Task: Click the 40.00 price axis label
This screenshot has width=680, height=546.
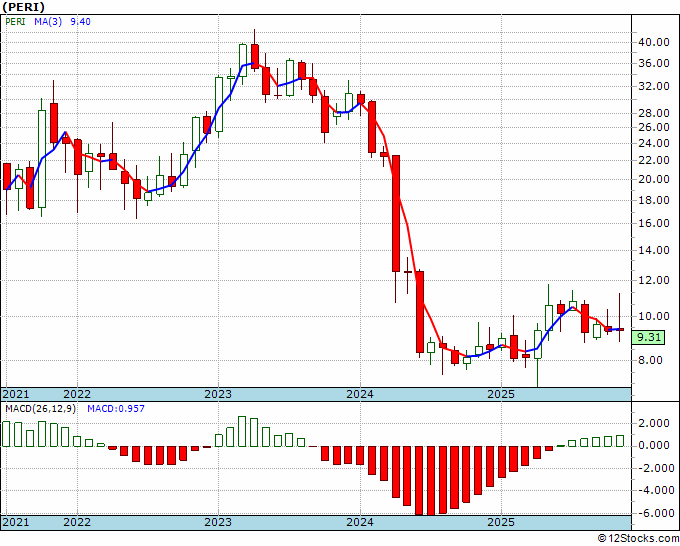Action: [654, 43]
